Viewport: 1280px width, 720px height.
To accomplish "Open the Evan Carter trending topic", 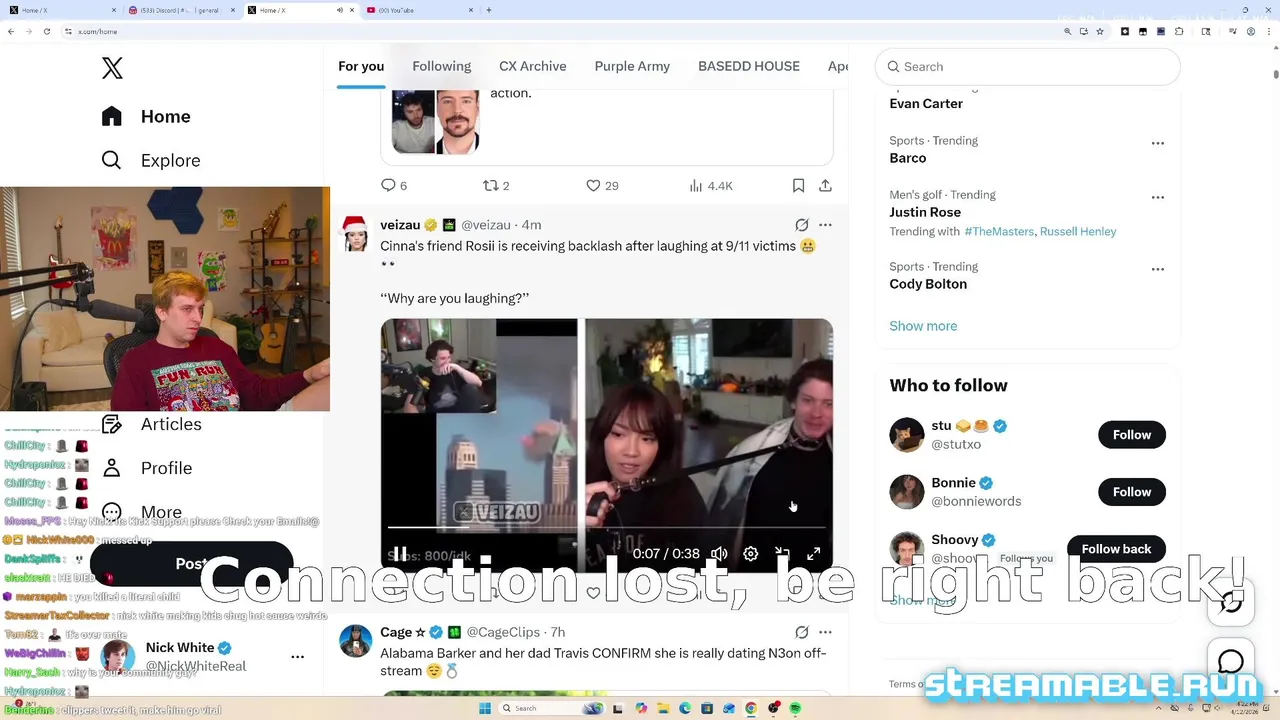I will click(926, 104).
